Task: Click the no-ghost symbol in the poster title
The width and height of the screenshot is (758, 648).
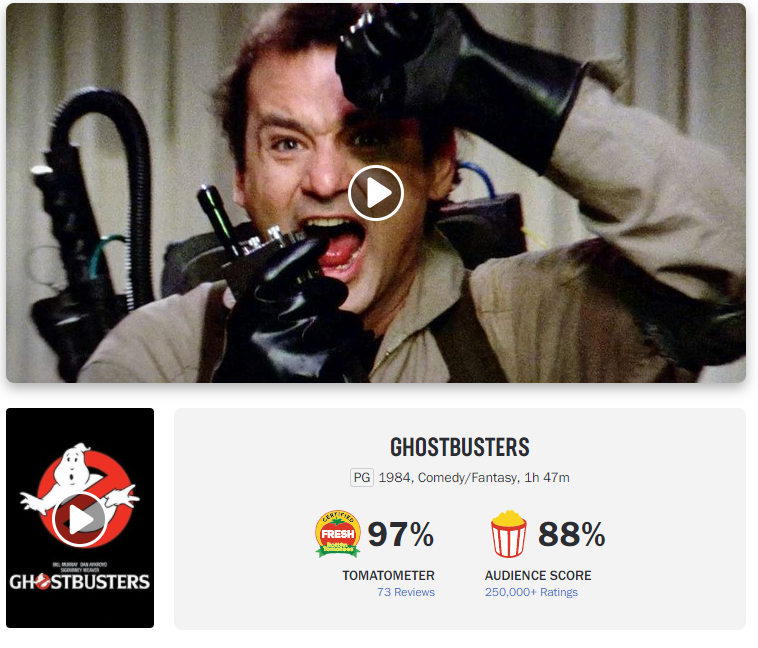Action: click(42, 582)
